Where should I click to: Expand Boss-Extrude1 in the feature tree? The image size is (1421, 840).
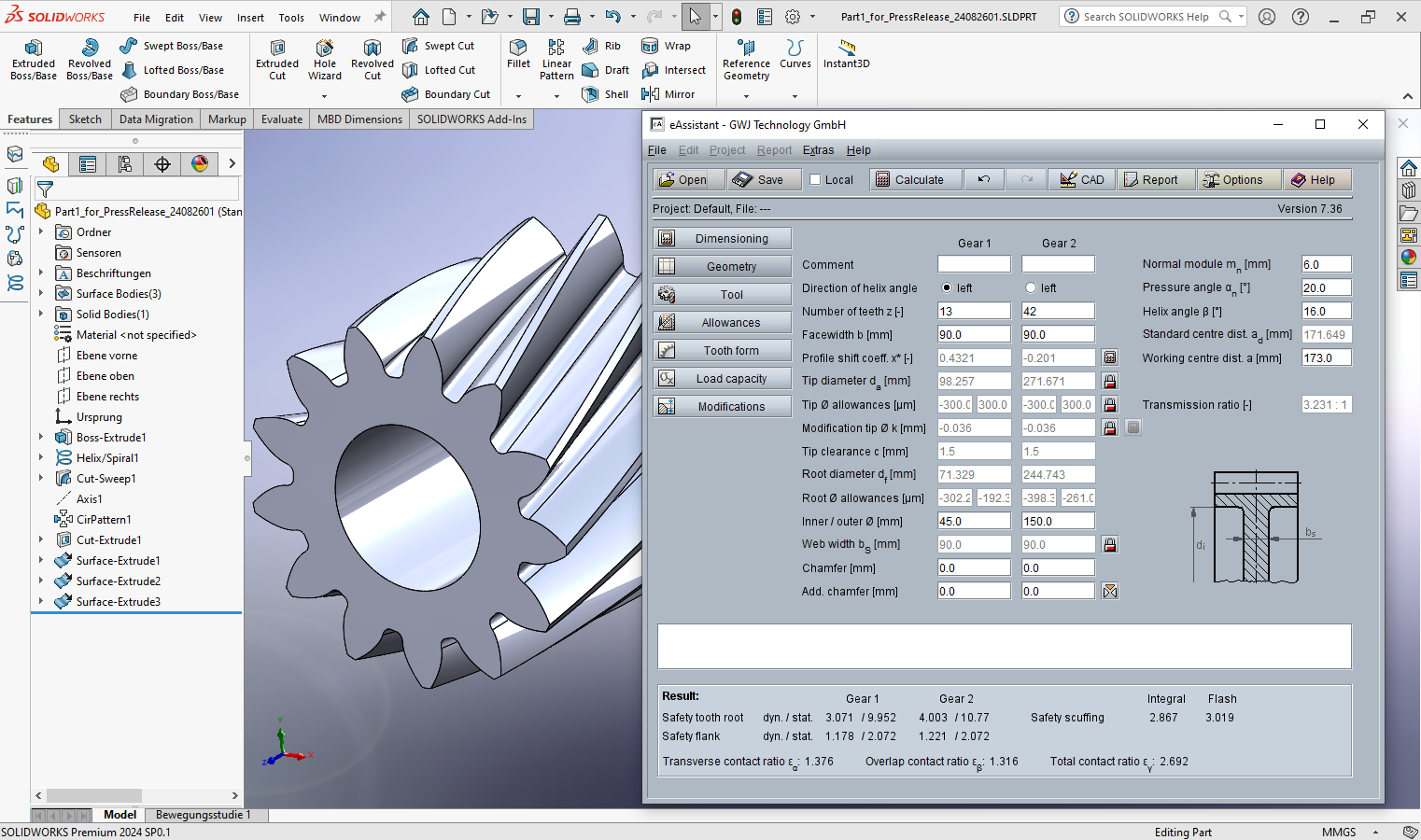[x=42, y=437]
